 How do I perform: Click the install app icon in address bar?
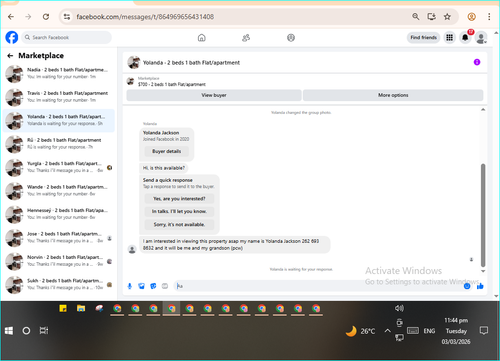click(x=432, y=17)
